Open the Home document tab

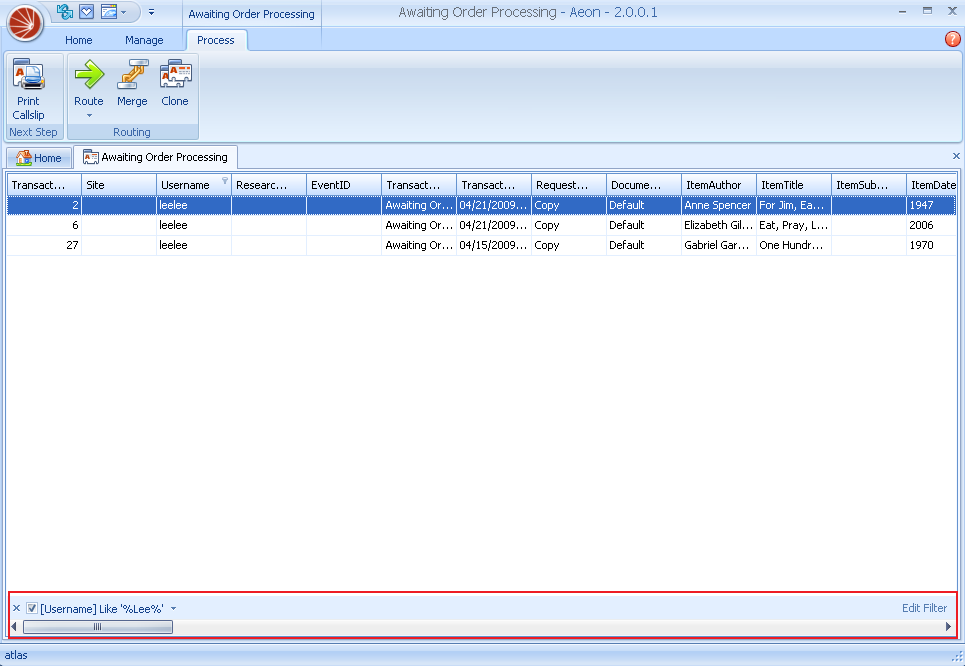tap(38, 158)
